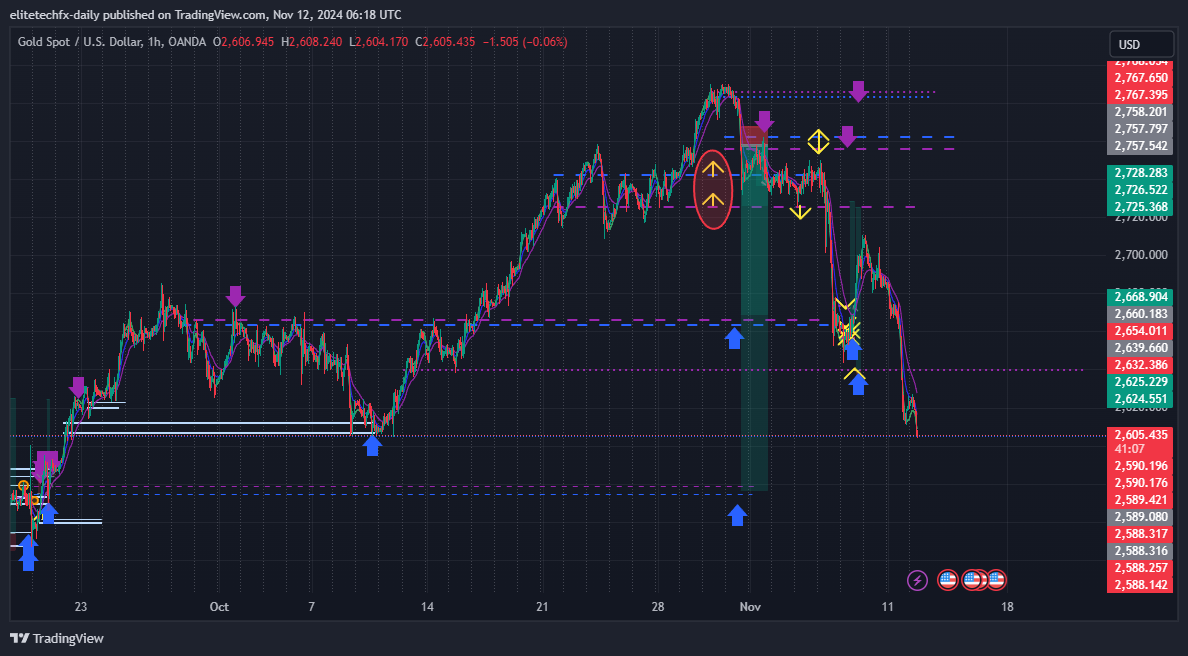This screenshot has height=656, width=1188.
Task: Click the 2,588.142 price label
Action: 1141,585
